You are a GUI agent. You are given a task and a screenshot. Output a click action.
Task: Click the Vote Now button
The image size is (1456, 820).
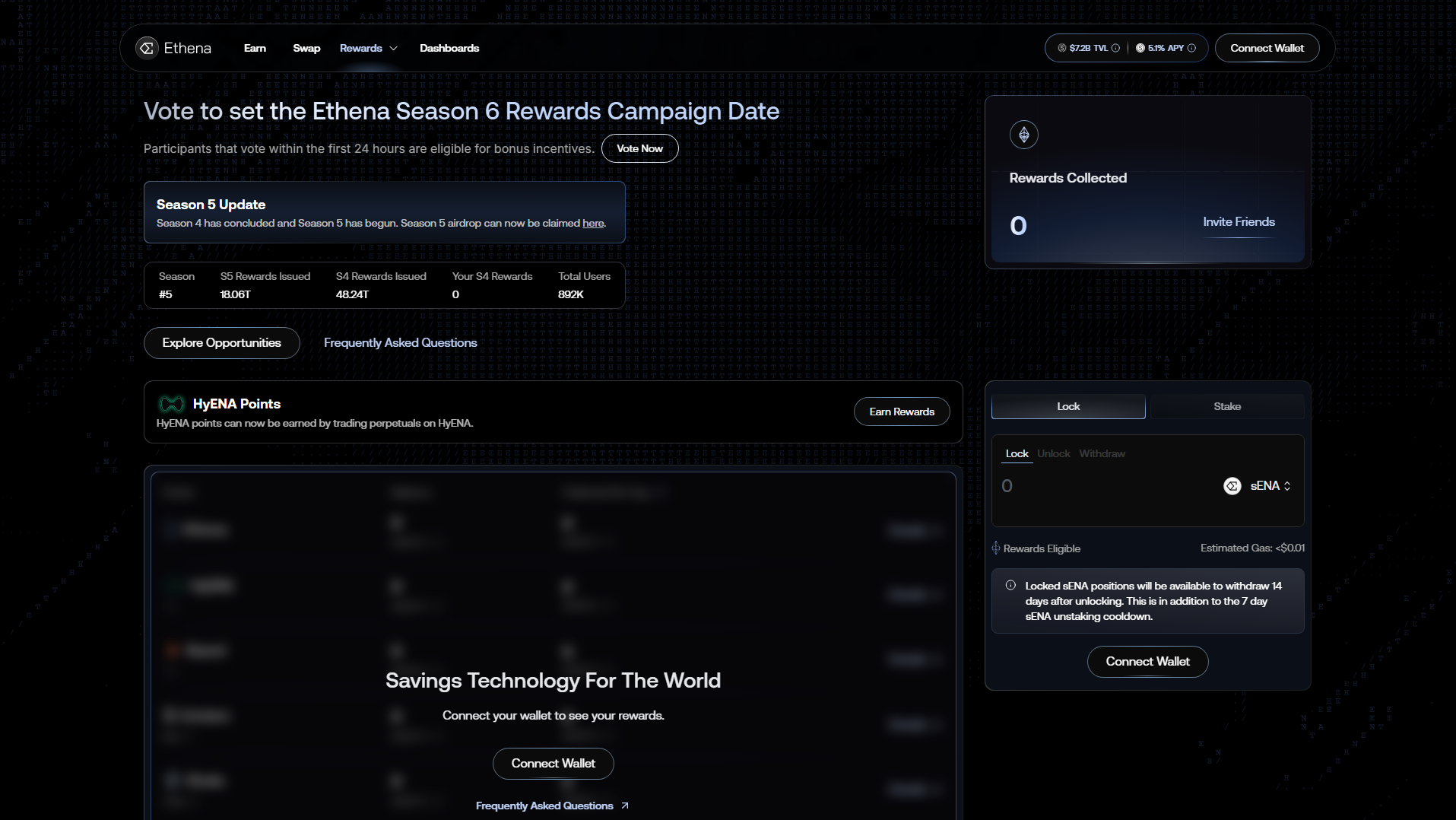point(640,148)
